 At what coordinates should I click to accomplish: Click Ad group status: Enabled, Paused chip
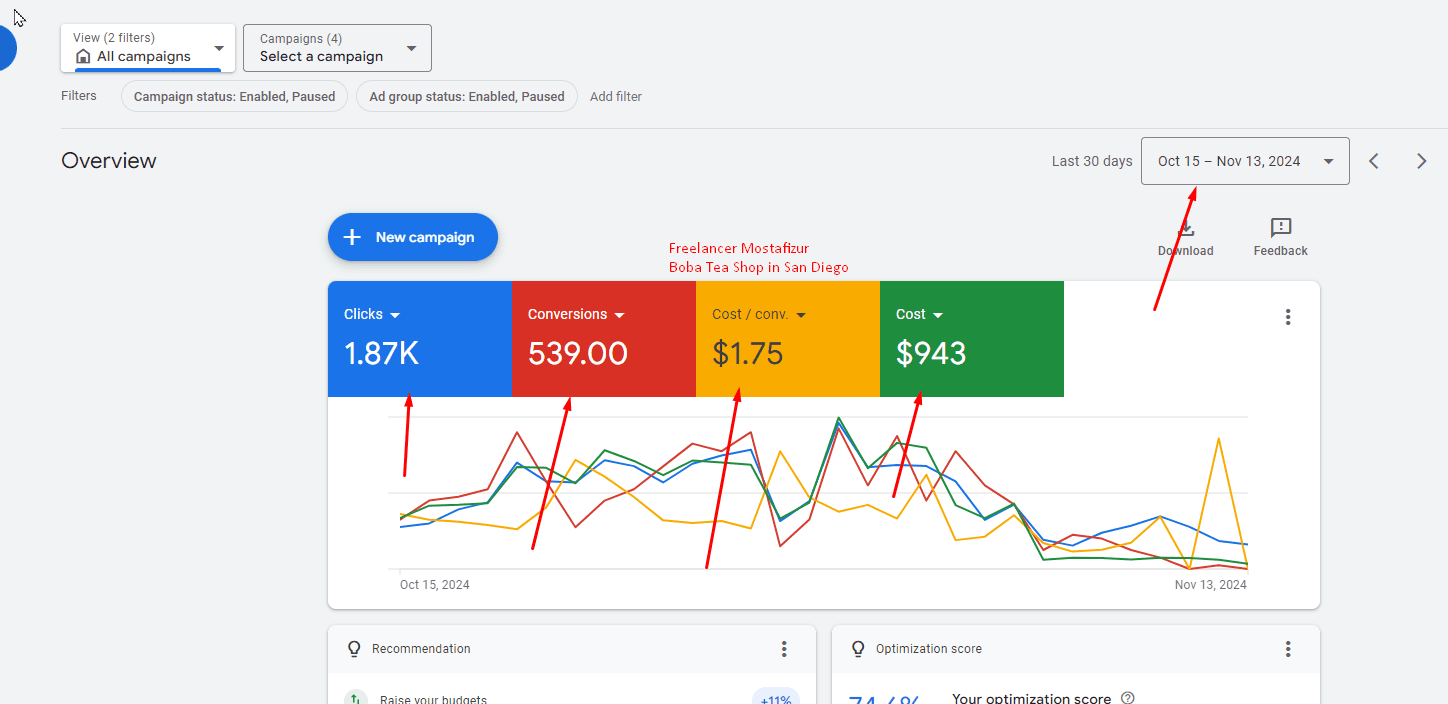(466, 97)
